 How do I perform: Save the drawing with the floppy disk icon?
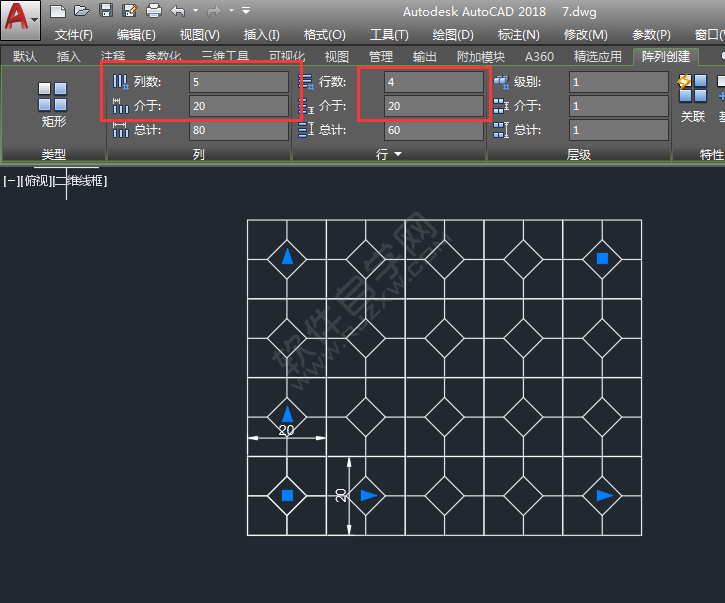(x=106, y=10)
